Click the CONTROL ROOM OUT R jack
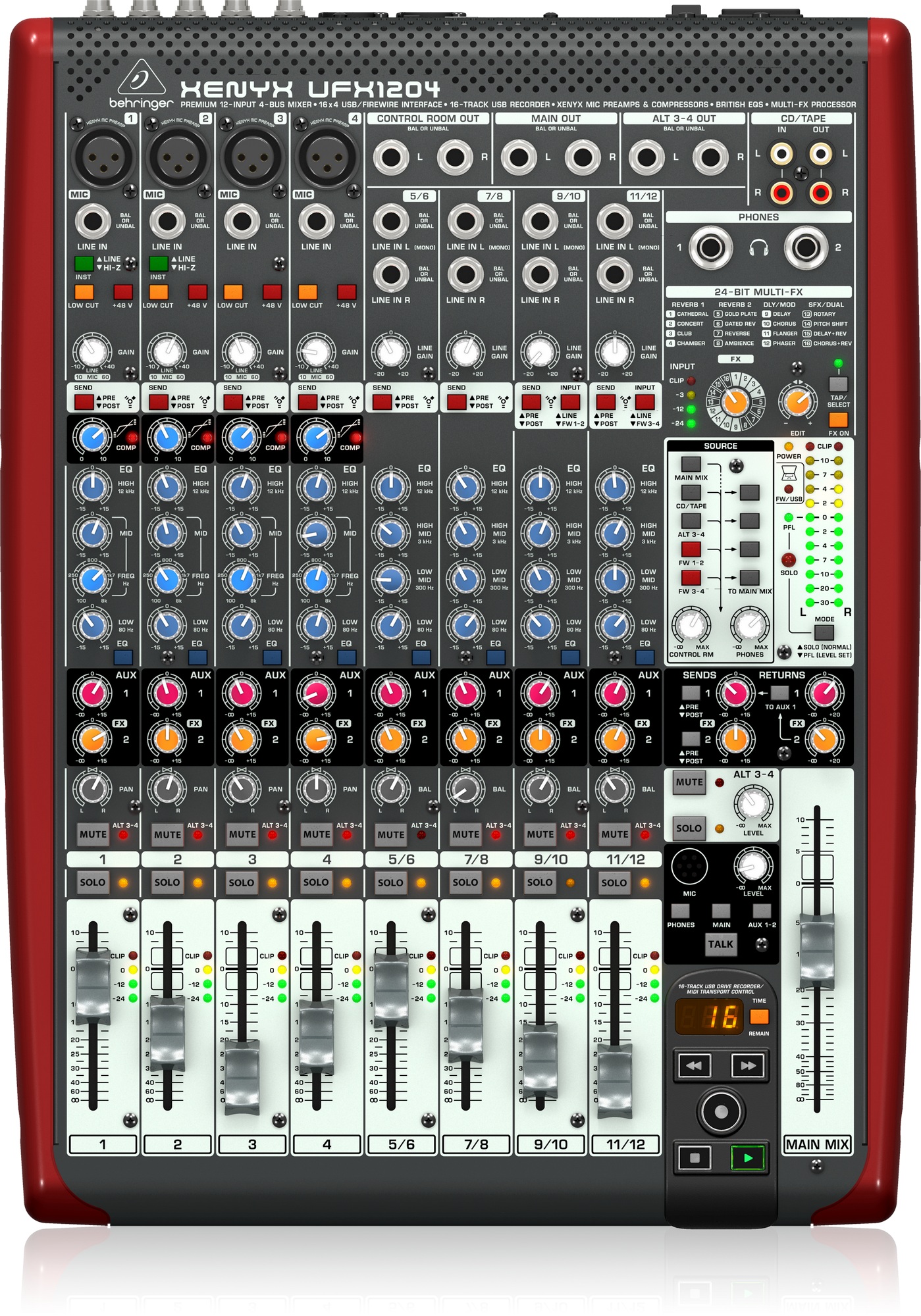The image size is (921, 1316). [455, 157]
